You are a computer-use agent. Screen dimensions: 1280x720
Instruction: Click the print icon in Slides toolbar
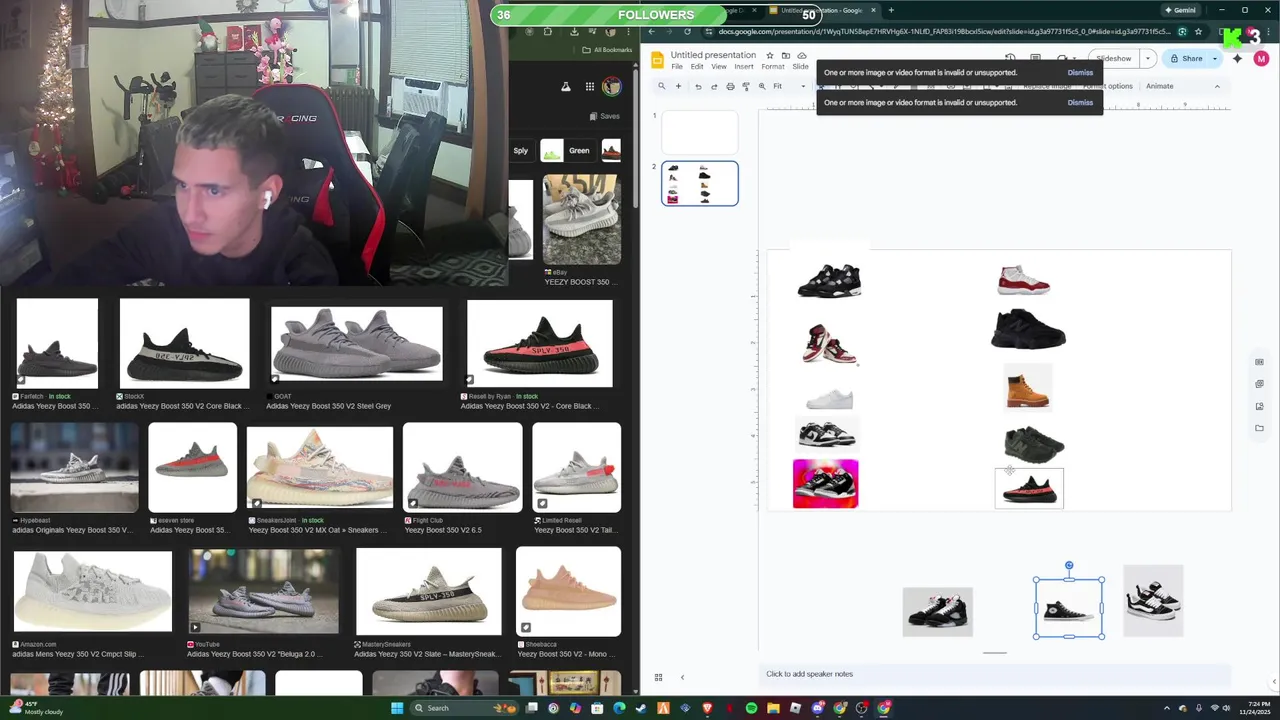coord(730,86)
